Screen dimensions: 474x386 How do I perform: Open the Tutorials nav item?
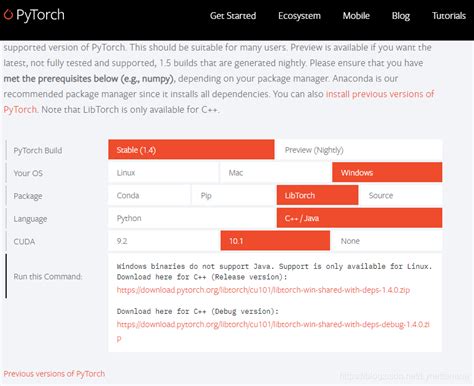pos(448,16)
